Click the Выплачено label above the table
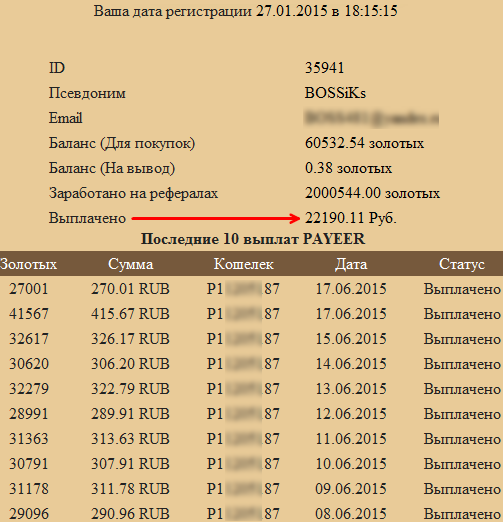The width and height of the screenshot is (503, 522). 87,218
